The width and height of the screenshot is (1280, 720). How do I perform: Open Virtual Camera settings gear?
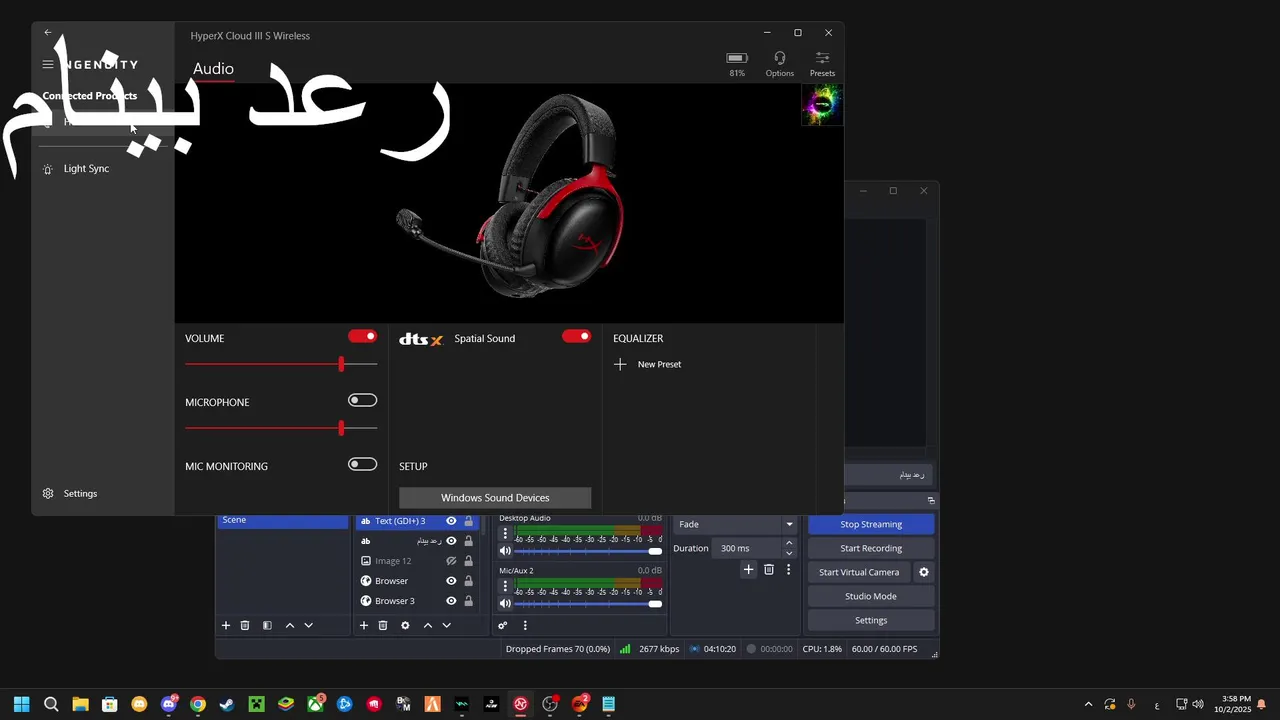pos(924,572)
